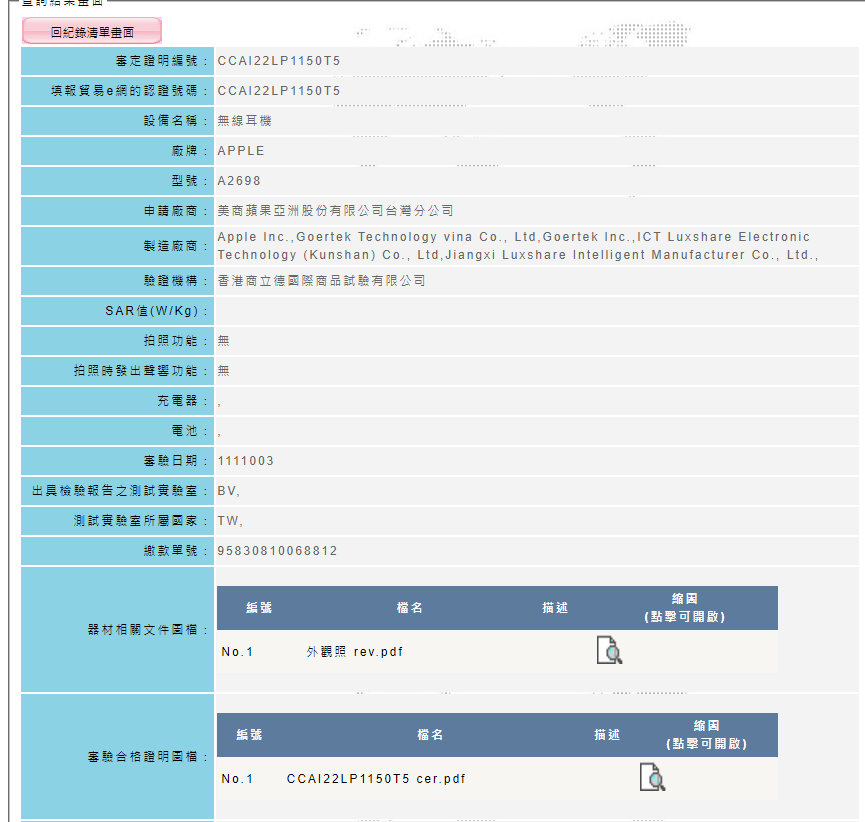Click device name 無線耳機
Image resolution: width=865 pixels, height=822 pixels.
point(244,121)
